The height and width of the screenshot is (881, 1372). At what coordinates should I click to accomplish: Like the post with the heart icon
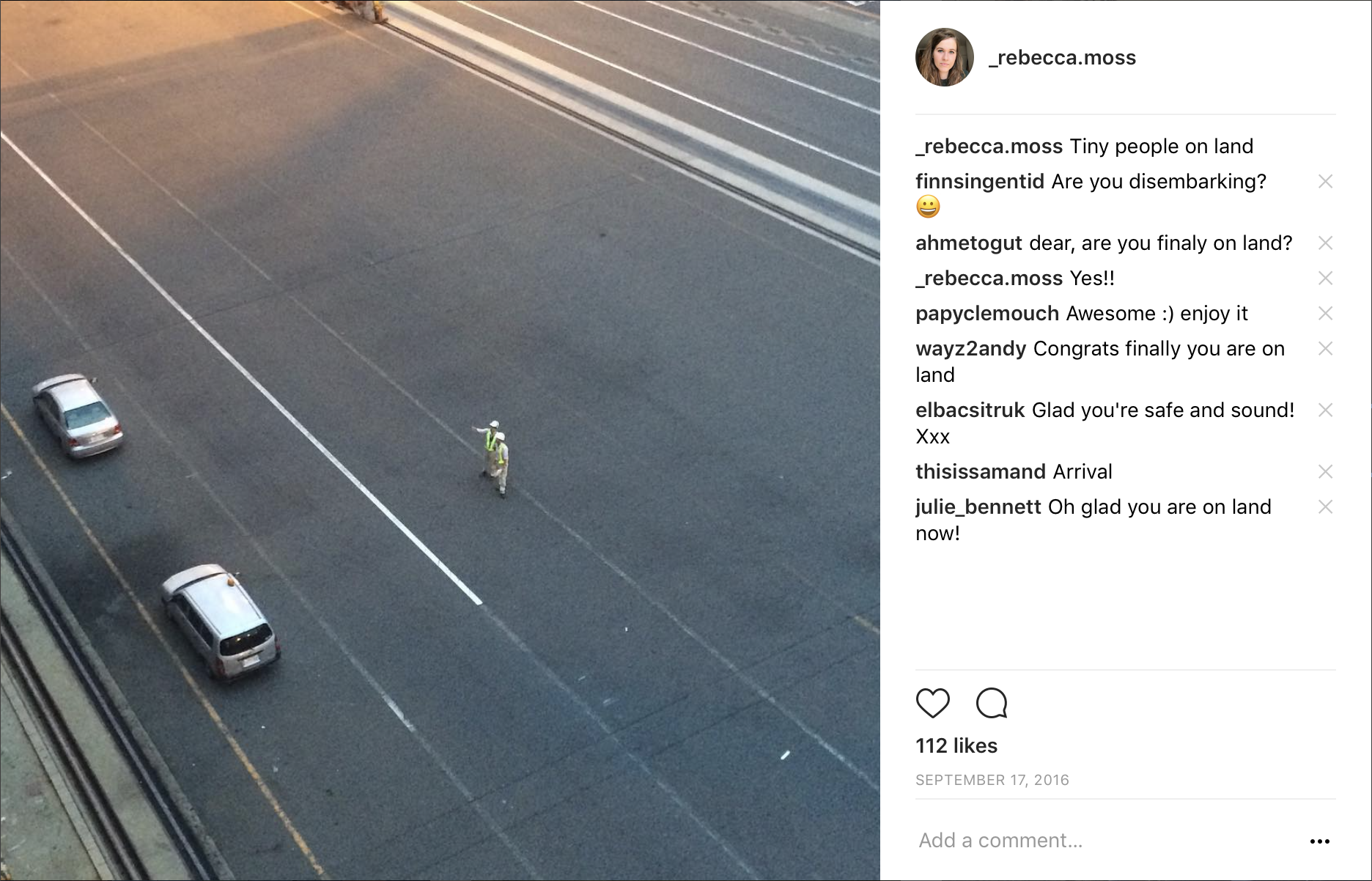(933, 704)
